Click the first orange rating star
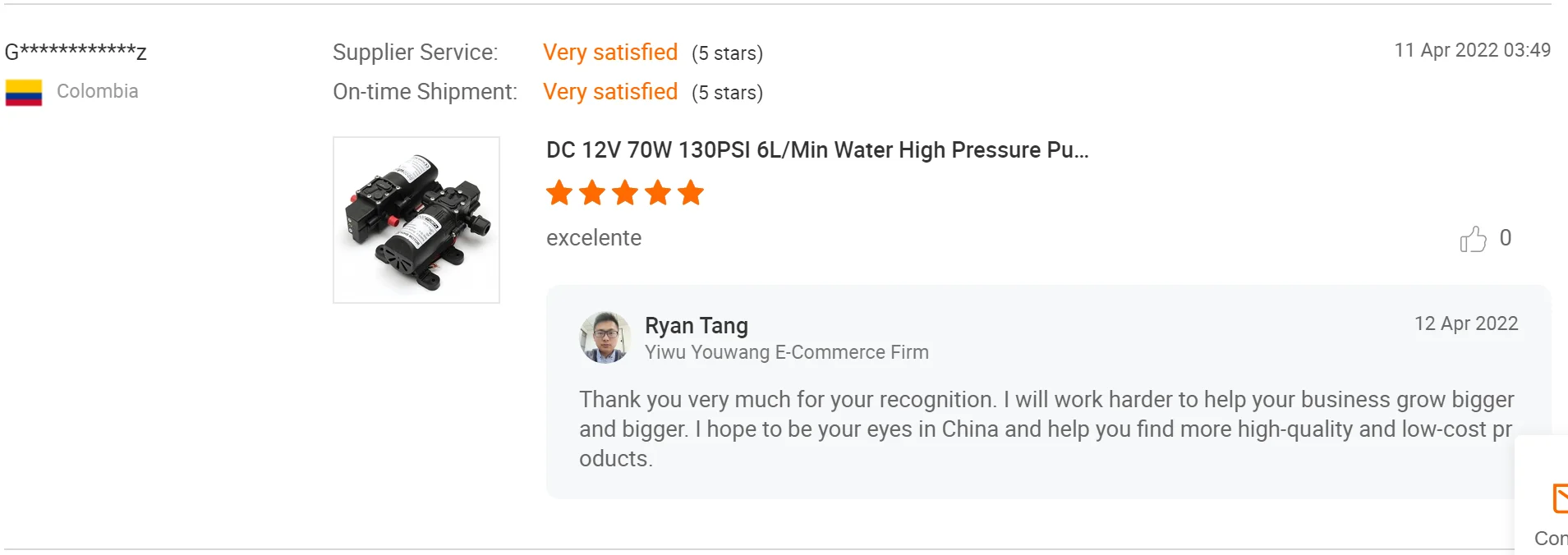 [x=559, y=193]
